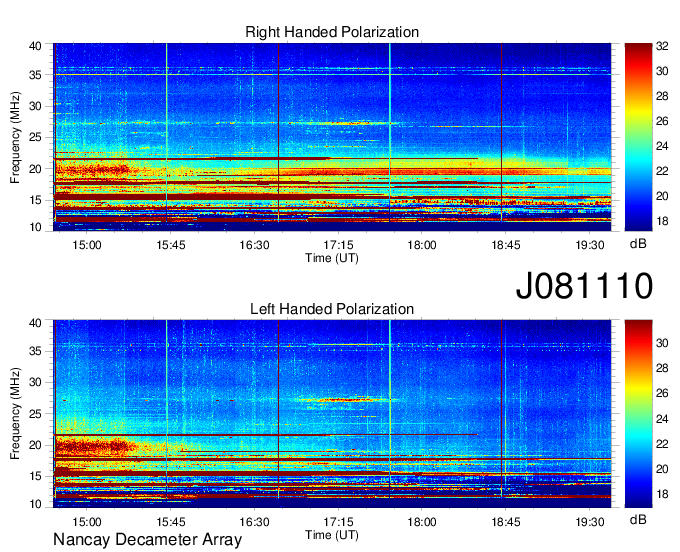Click 35 MHz tick on Left Handed frequency axis

pos(35,351)
